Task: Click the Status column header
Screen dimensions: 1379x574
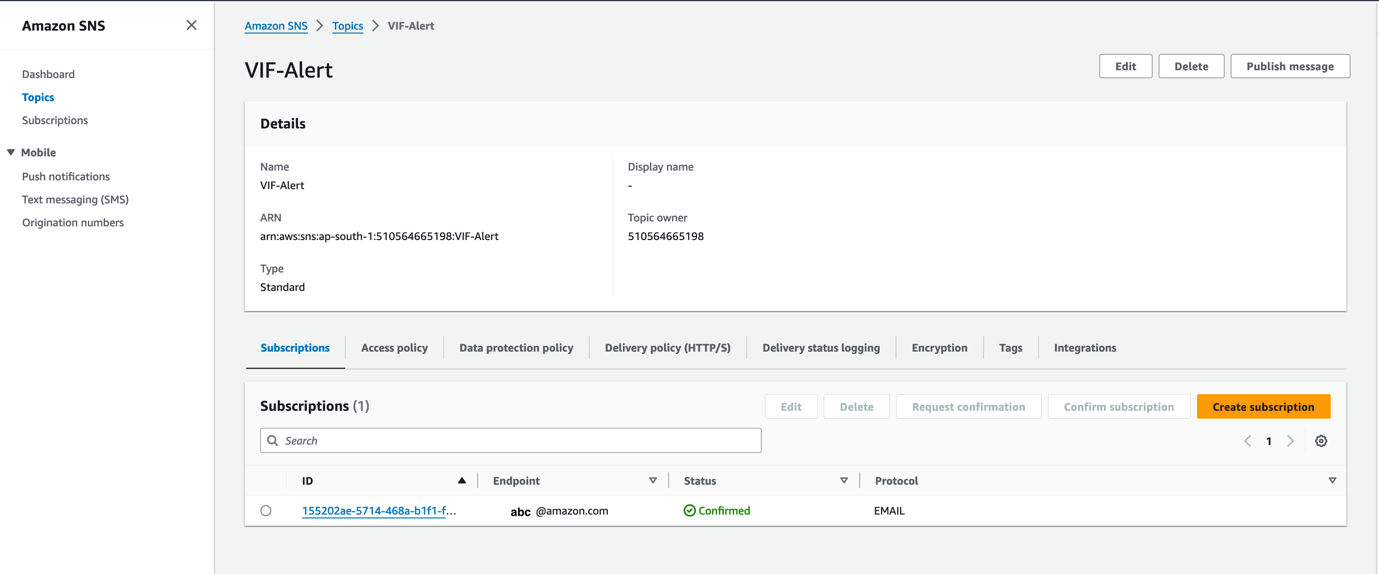Action: point(700,481)
